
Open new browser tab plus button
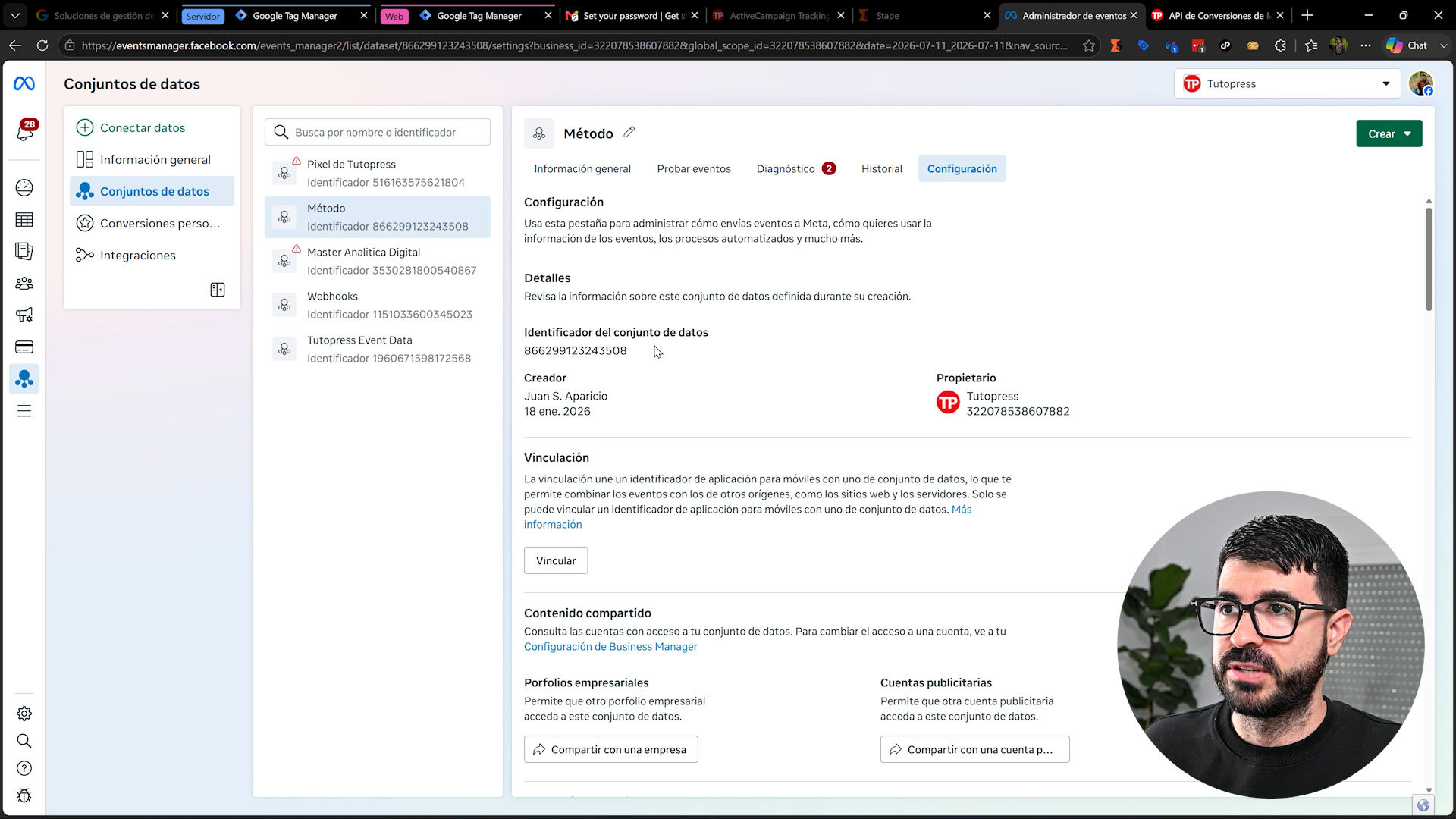coord(1307,15)
